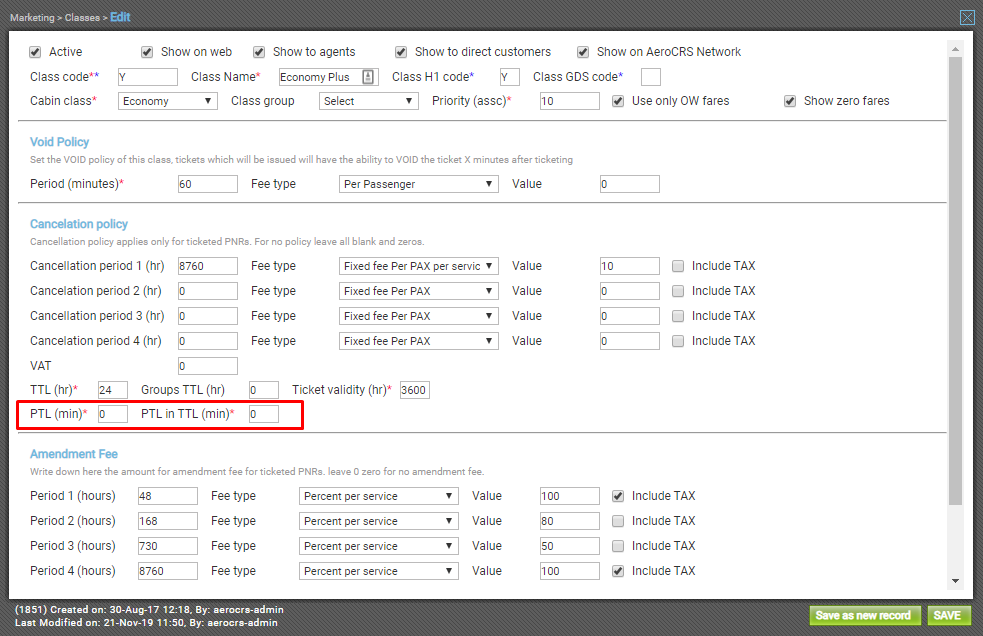983x636 pixels.
Task: Click the Void Policy Value field
Action: (629, 184)
